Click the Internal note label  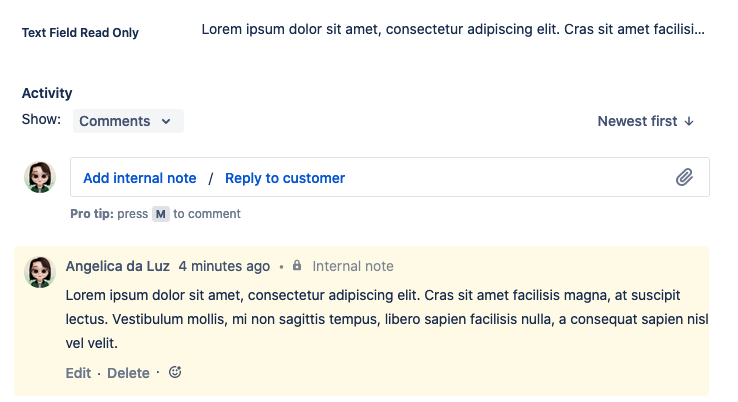(353, 266)
